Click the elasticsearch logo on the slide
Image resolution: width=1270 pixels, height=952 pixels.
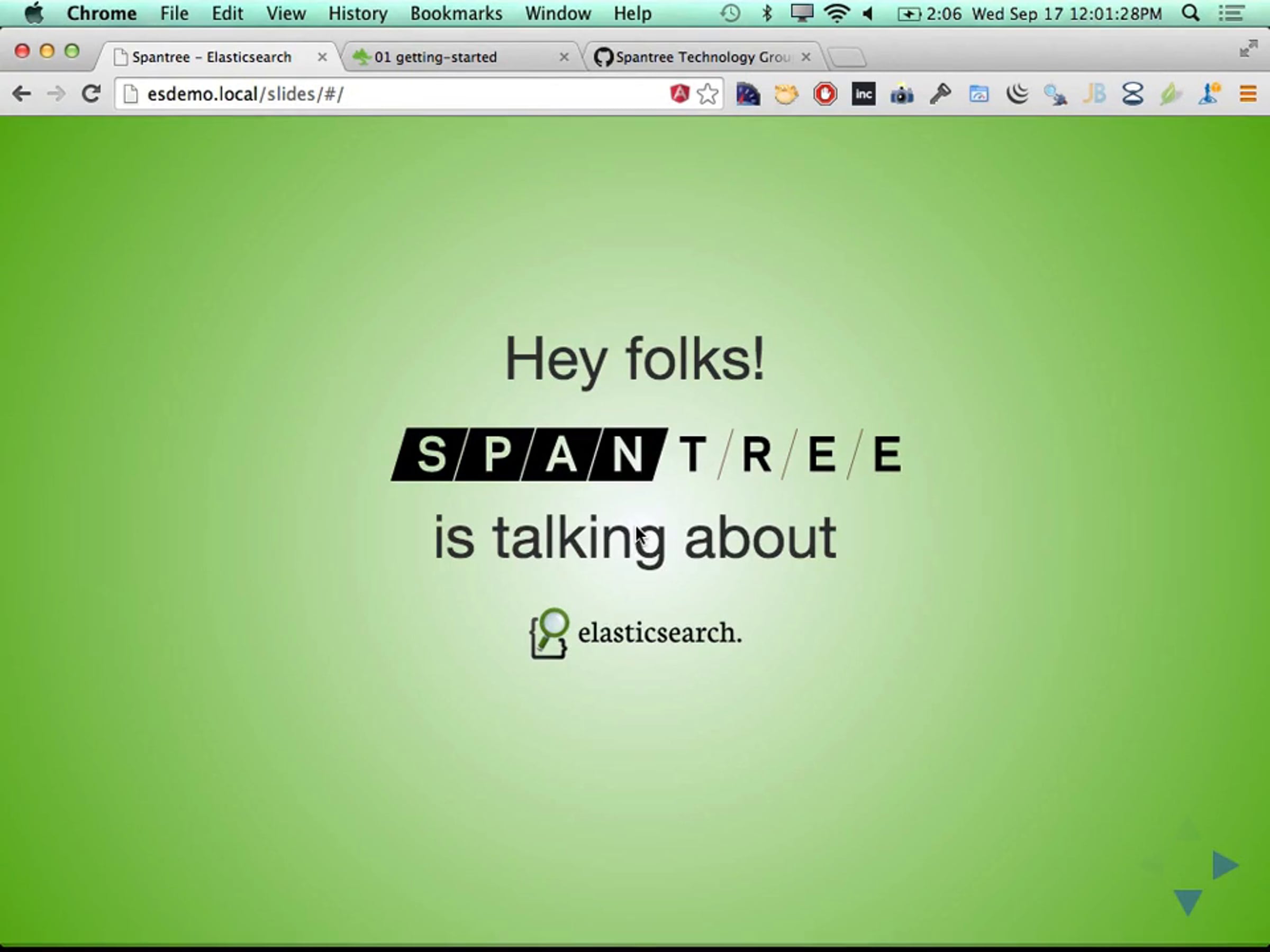[x=635, y=634]
